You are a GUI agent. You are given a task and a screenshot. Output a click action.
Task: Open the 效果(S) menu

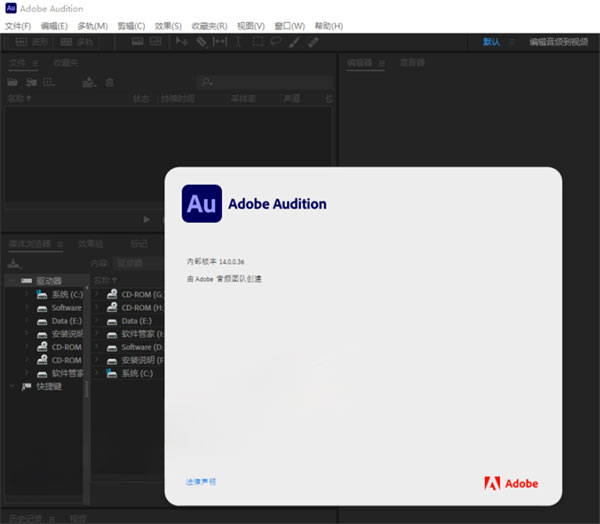coord(168,26)
